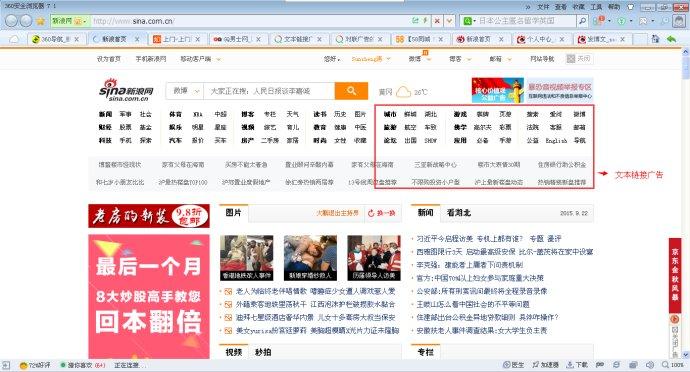
Task: Close the 发博文 tab
Action: tap(623, 39)
